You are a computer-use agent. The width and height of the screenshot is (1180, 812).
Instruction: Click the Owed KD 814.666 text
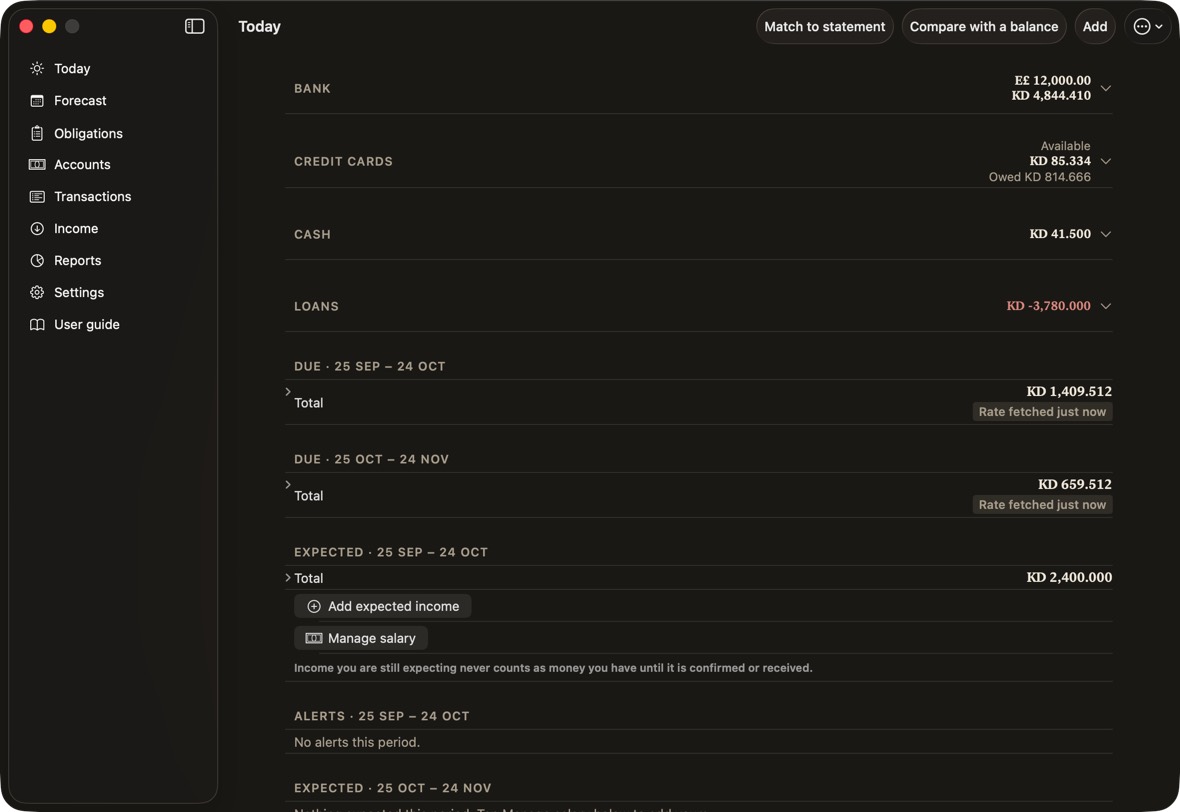[x=1039, y=177]
